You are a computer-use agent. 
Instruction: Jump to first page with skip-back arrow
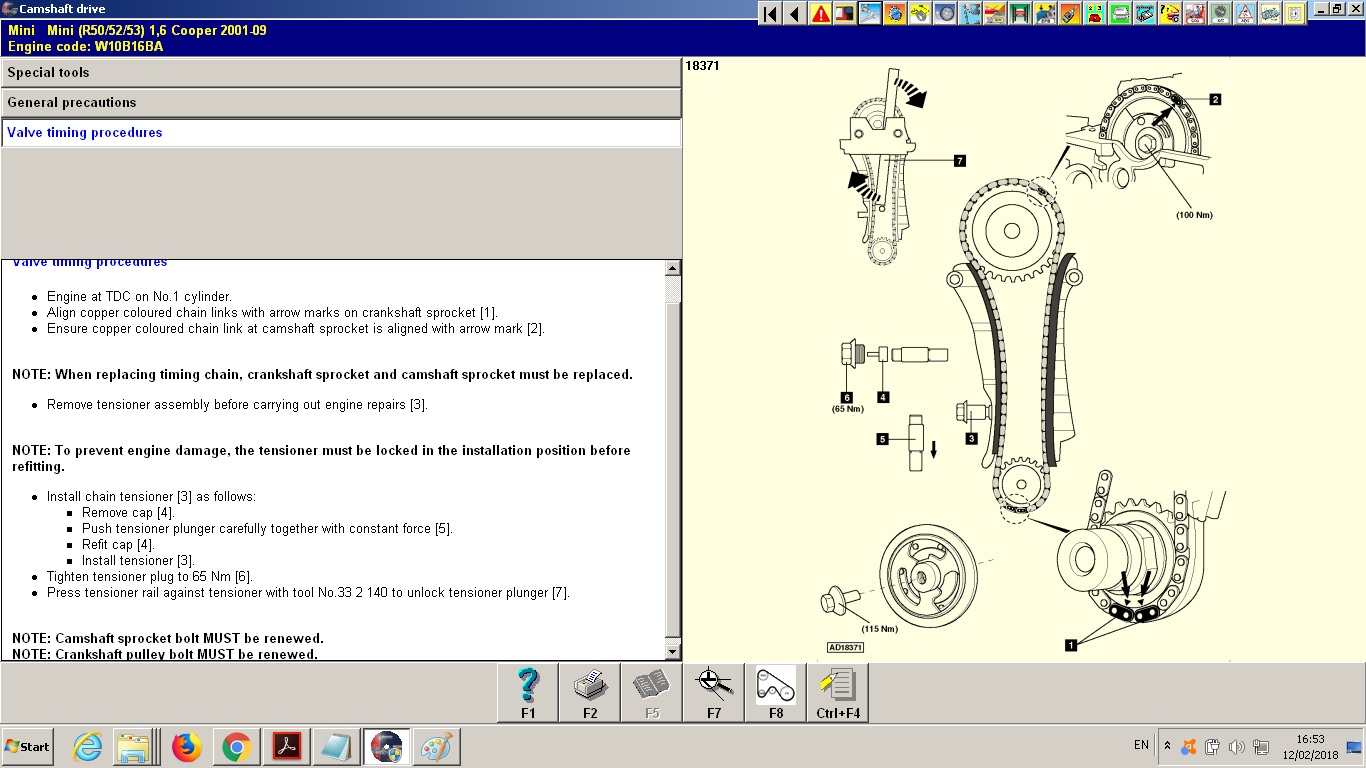[770, 14]
